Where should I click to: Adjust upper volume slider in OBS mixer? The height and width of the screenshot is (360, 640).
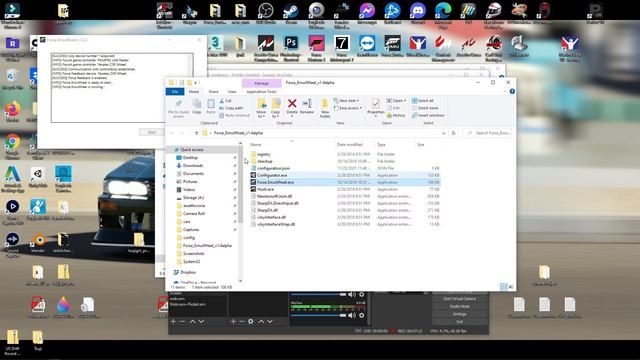click(318, 294)
